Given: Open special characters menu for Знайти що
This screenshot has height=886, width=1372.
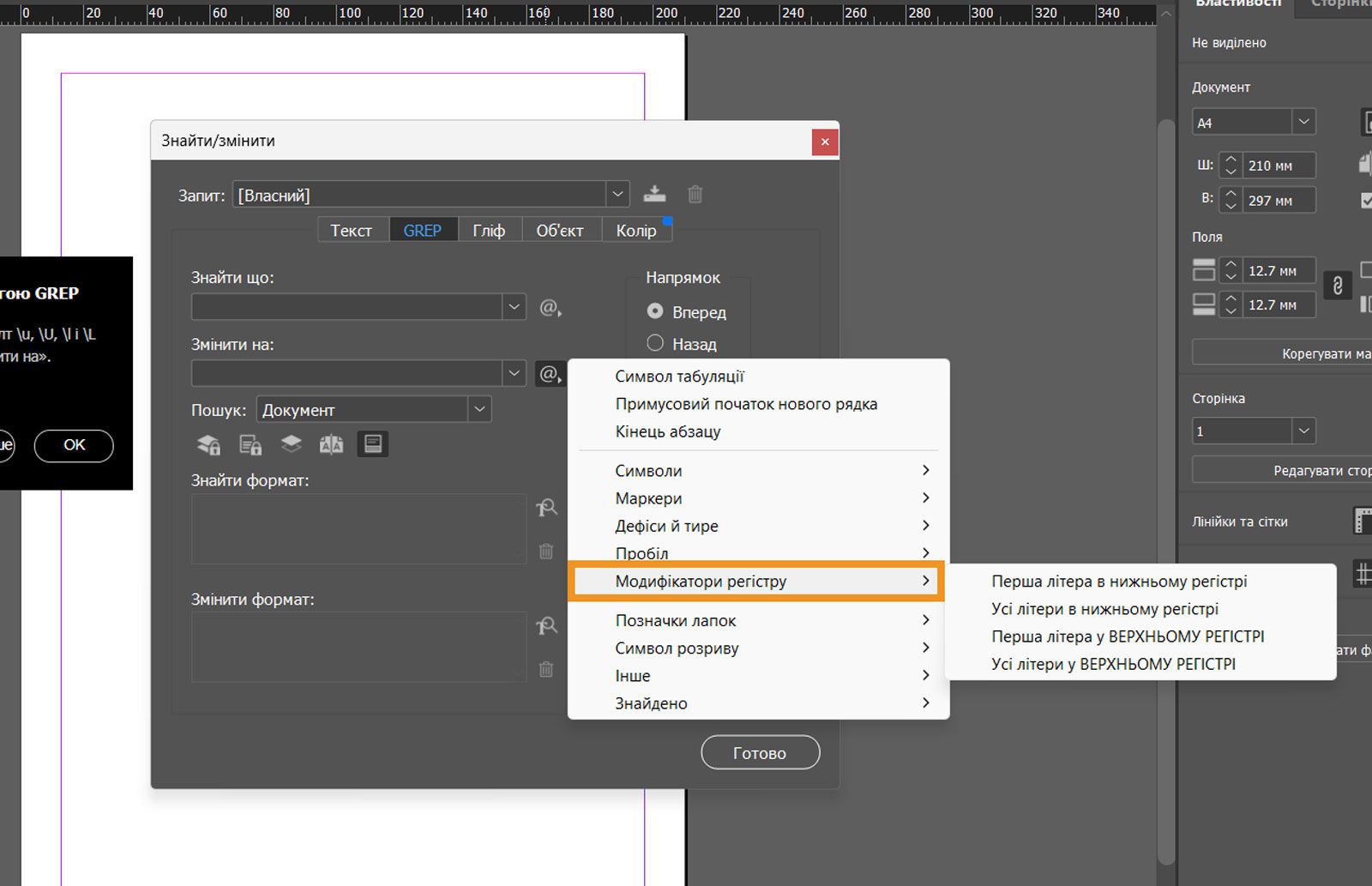Looking at the screenshot, I should (550, 307).
